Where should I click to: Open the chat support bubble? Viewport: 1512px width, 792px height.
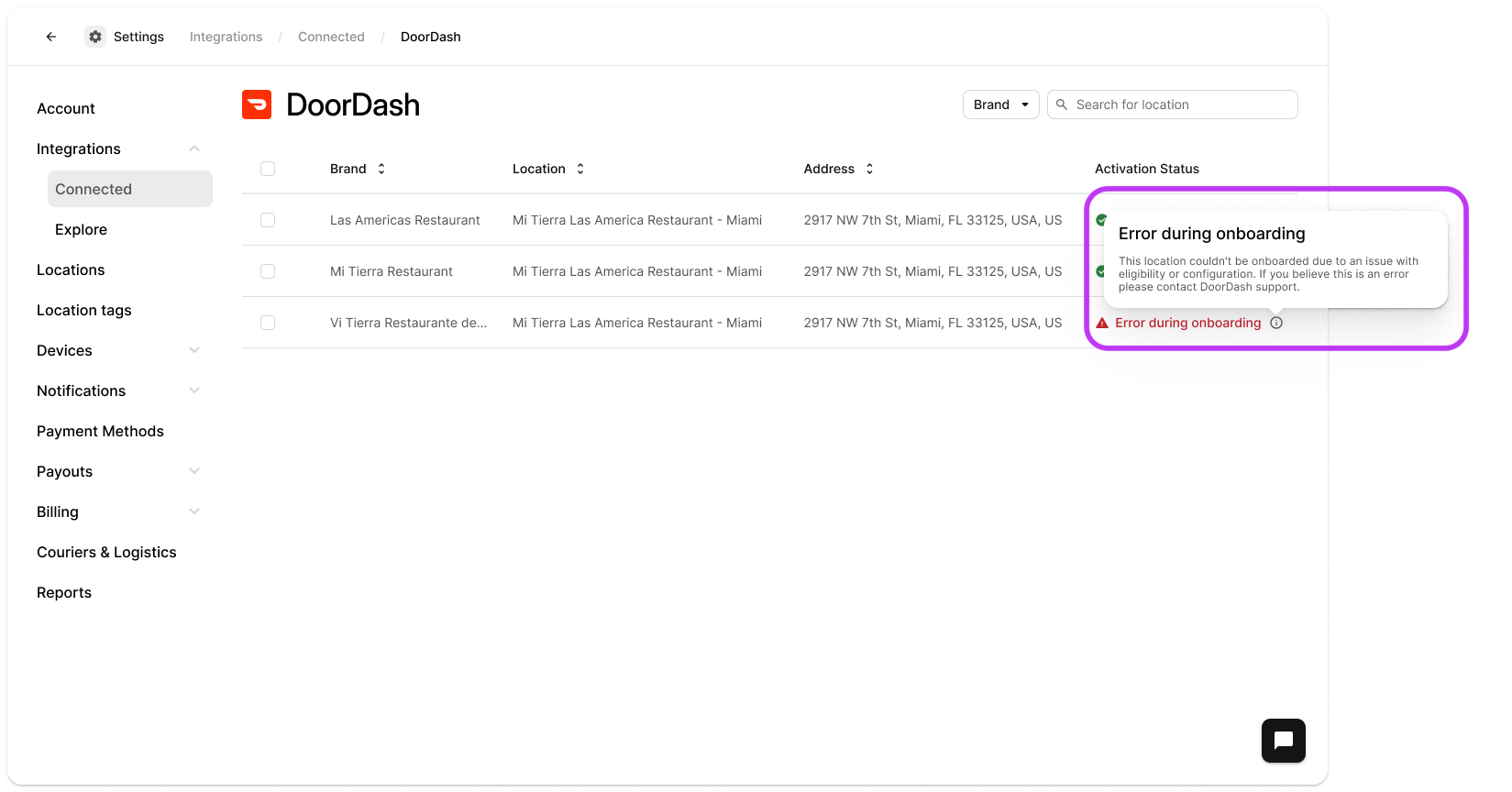pyautogui.click(x=1283, y=741)
